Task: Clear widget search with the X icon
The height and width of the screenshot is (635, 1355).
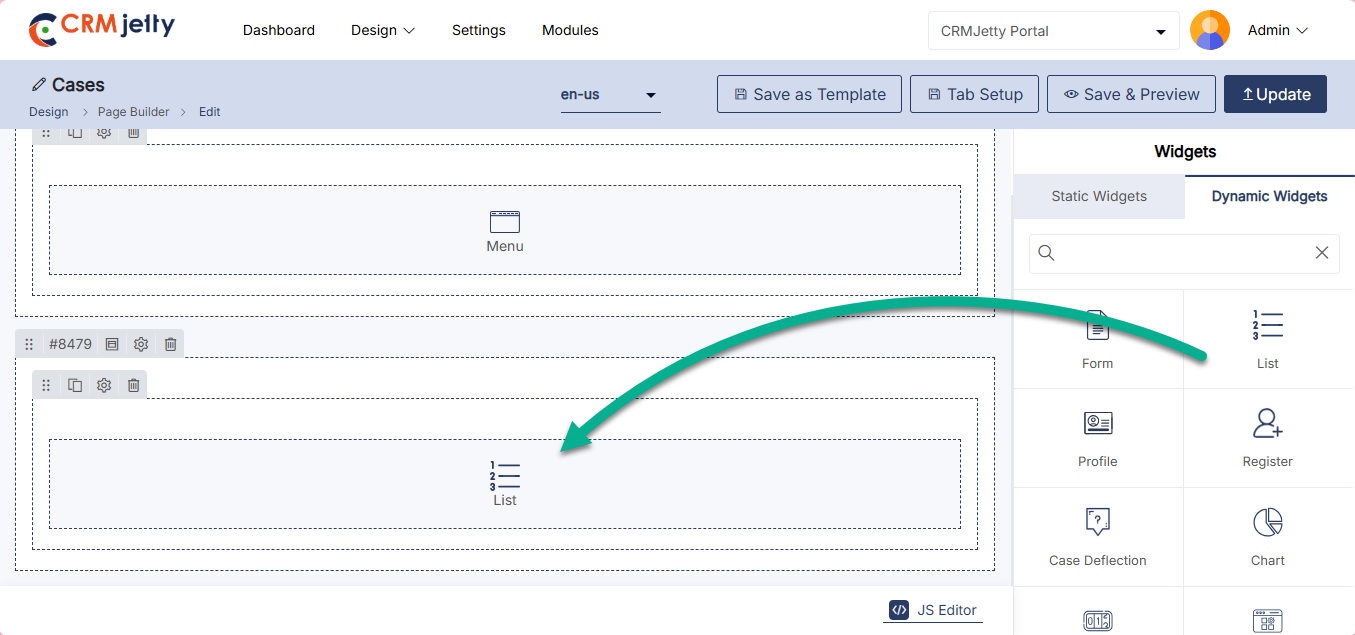Action: tap(1321, 253)
